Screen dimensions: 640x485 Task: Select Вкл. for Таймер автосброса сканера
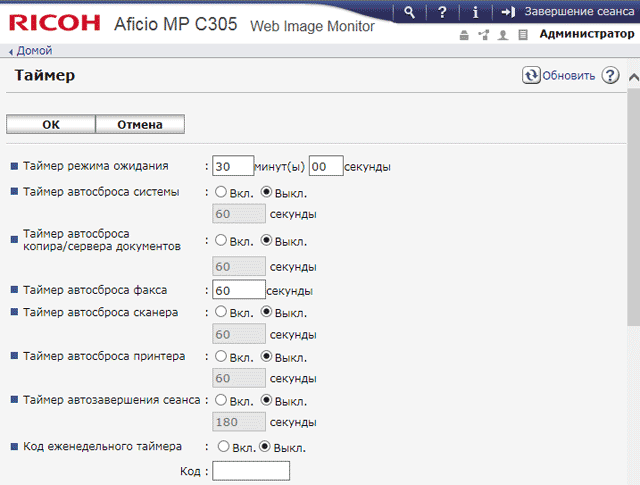click(x=219, y=312)
